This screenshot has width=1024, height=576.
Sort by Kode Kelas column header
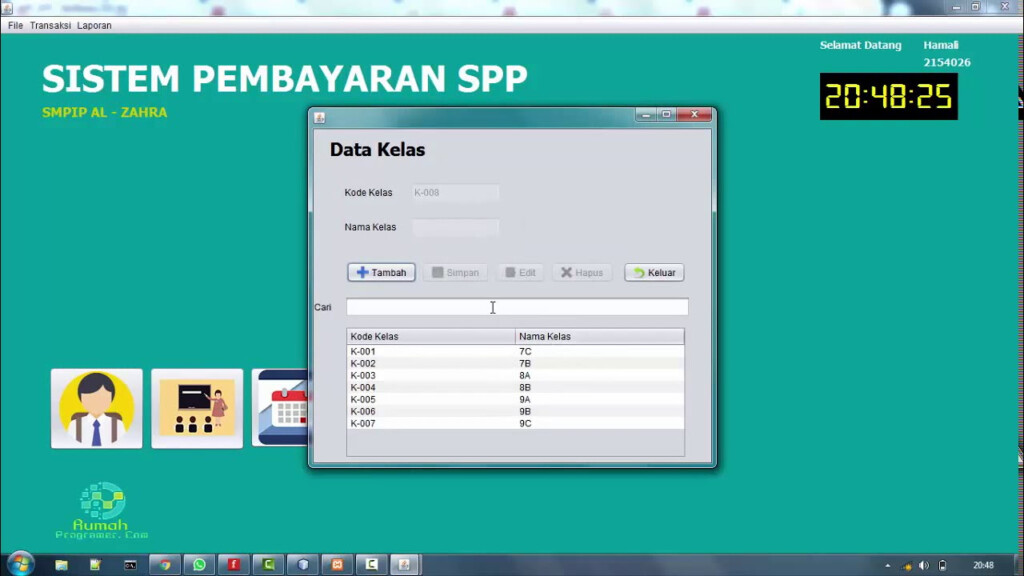(430, 336)
